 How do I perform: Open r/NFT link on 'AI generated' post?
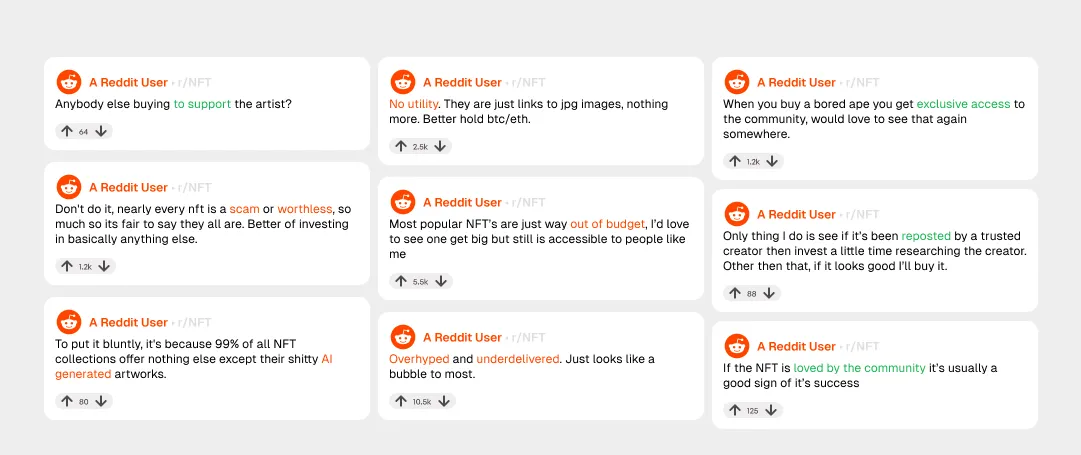(x=194, y=323)
